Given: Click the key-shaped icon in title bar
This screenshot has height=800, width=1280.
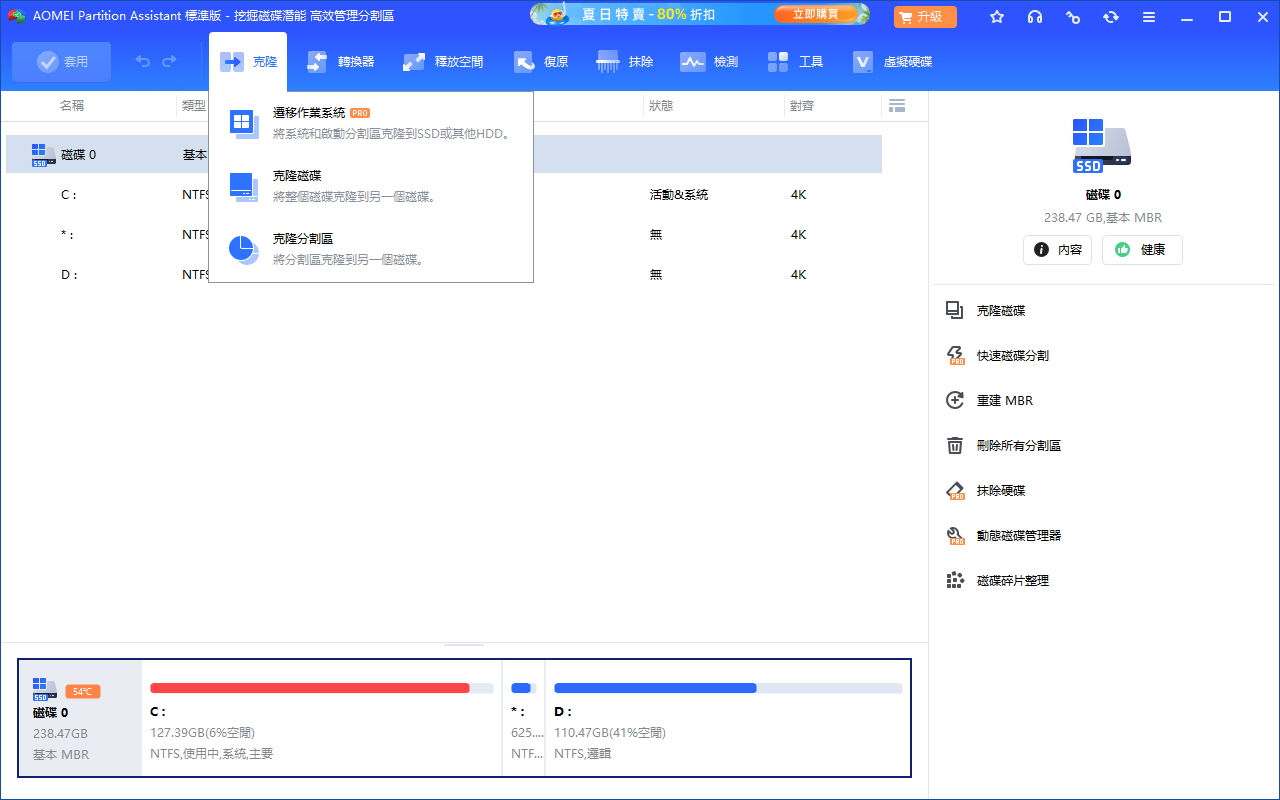Looking at the screenshot, I should click(1073, 17).
